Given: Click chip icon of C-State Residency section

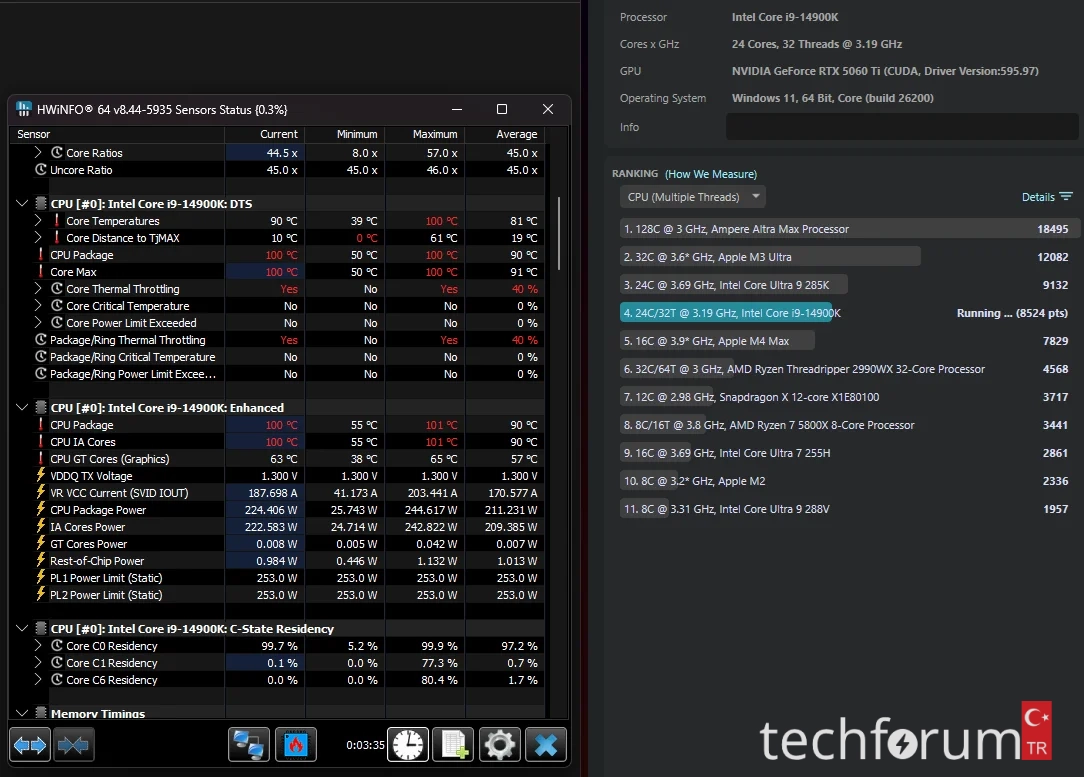Looking at the screenshot, I should [41, 628].
